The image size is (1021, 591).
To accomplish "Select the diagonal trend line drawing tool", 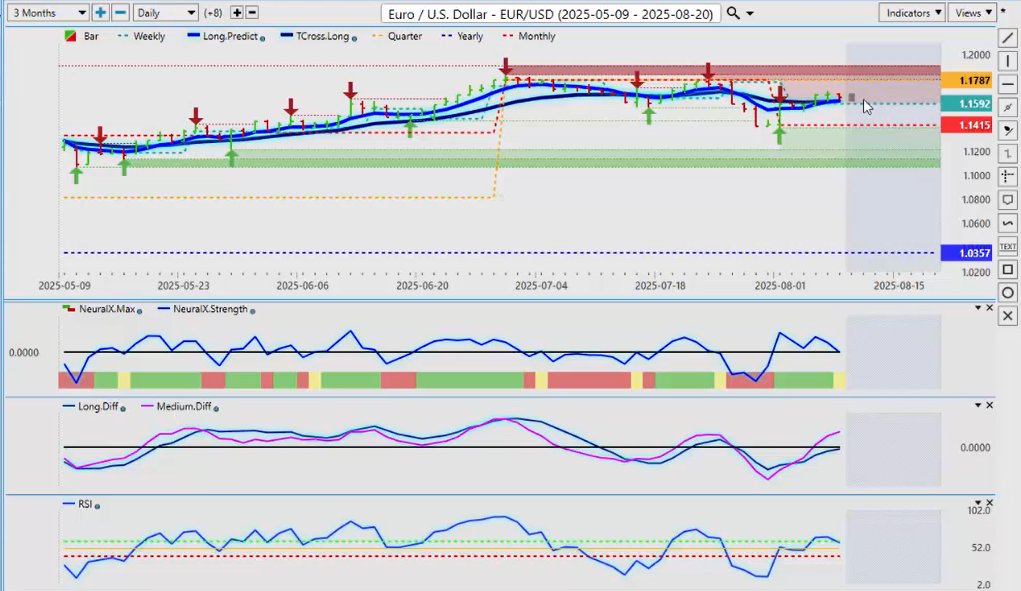I will (x=1008, y=38).
